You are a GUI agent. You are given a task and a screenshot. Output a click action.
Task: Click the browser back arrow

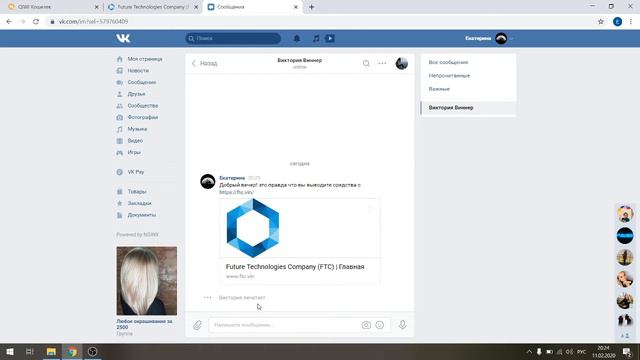click(9, 22)
